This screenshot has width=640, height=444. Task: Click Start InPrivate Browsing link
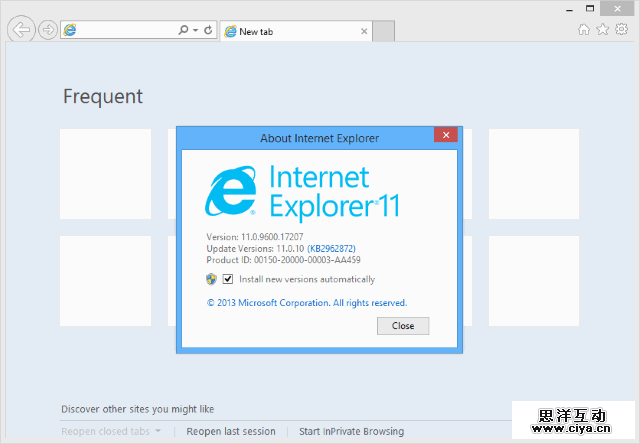[x=351, y=431]
